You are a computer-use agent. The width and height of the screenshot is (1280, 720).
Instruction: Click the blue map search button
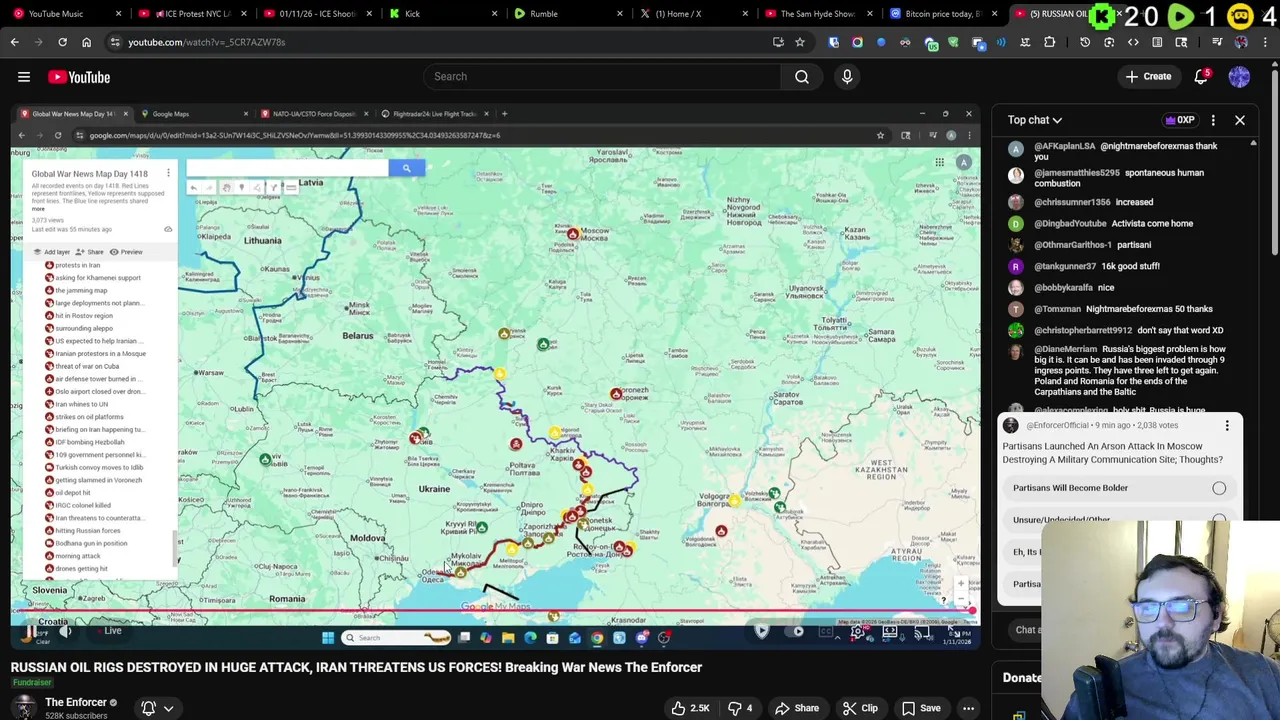406,168
